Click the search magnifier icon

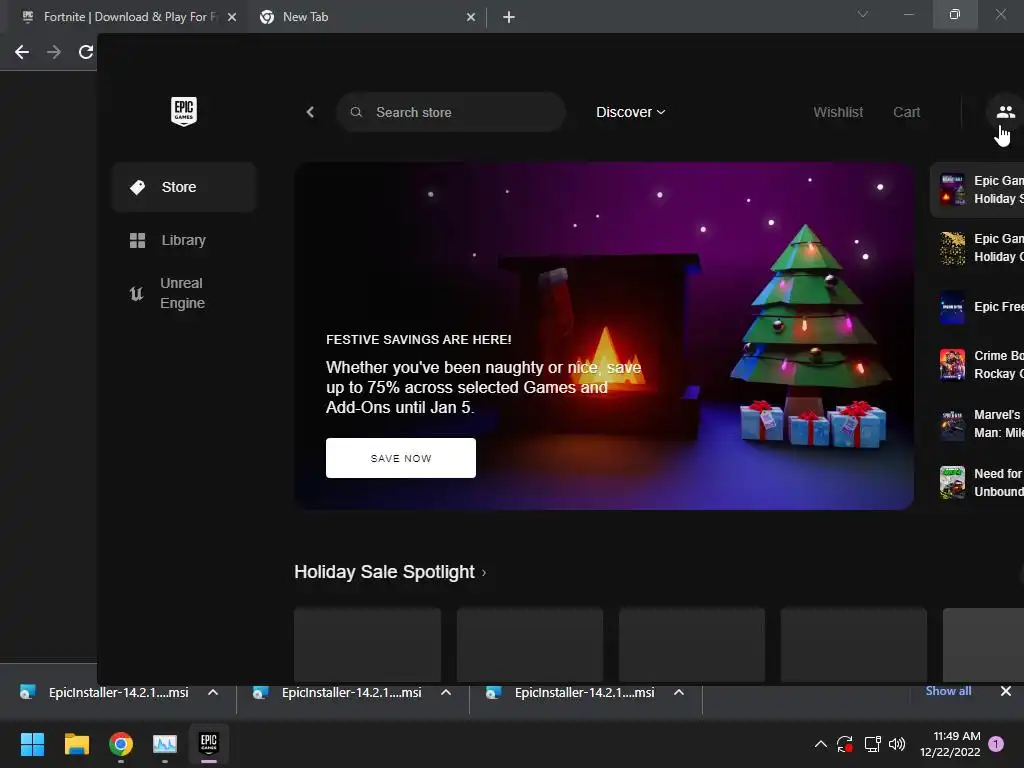[x=356, y=112]
